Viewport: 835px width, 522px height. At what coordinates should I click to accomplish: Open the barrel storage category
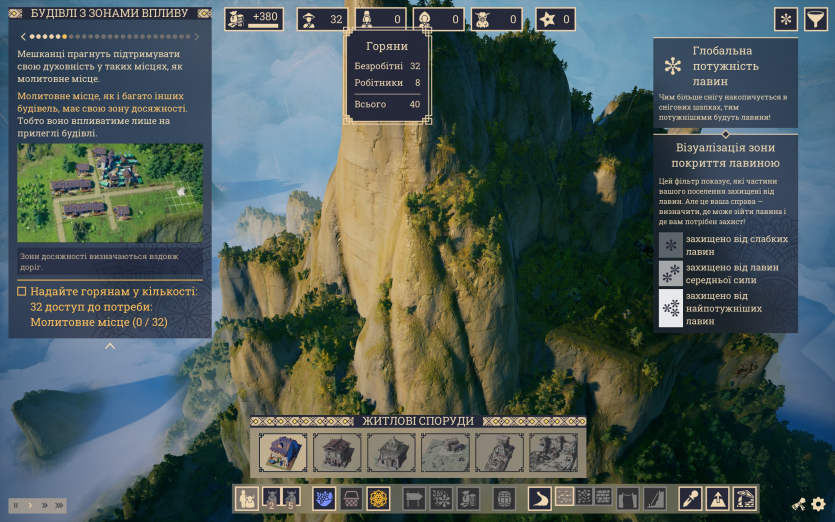click(x=505, y=497)
